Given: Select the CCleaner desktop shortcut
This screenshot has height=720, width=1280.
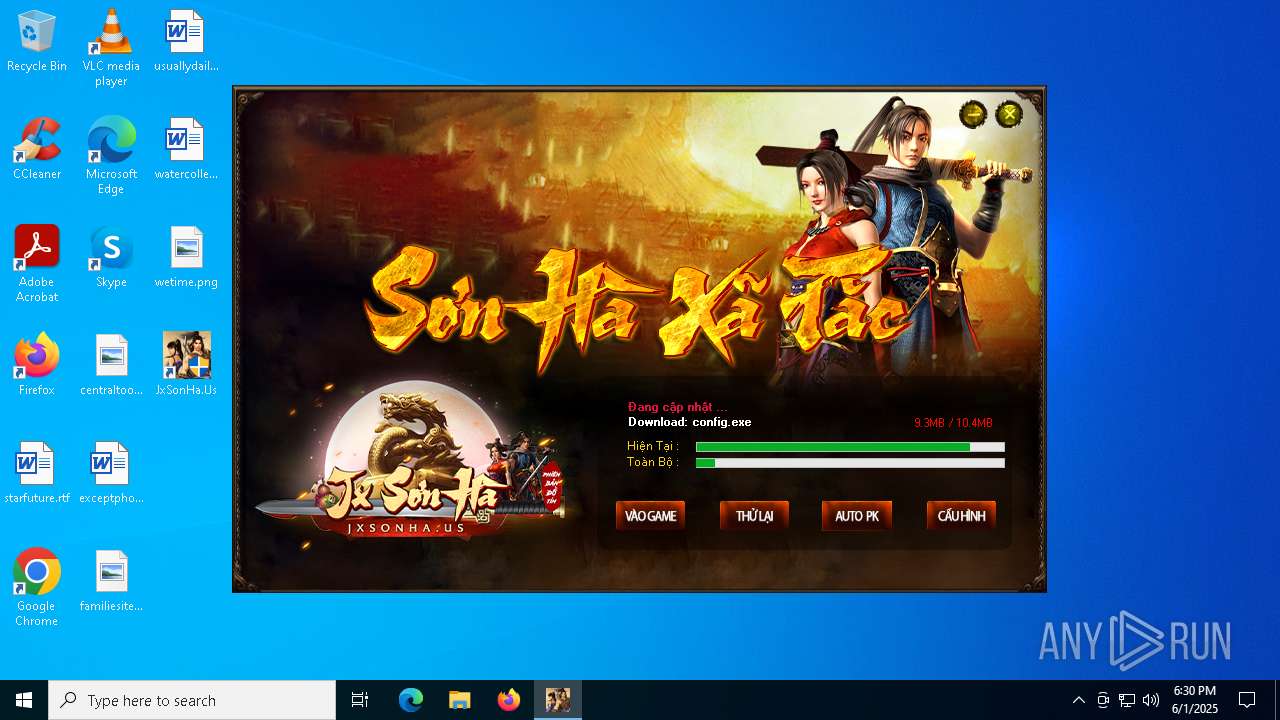Looking at the screenshot, I should tap(37, 150).
